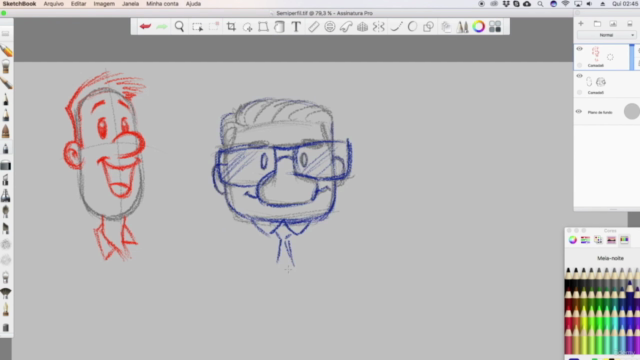Switch to color sliders tab in Cores
Viewport: 640px width, 360px height.
(x=585, y=240)
